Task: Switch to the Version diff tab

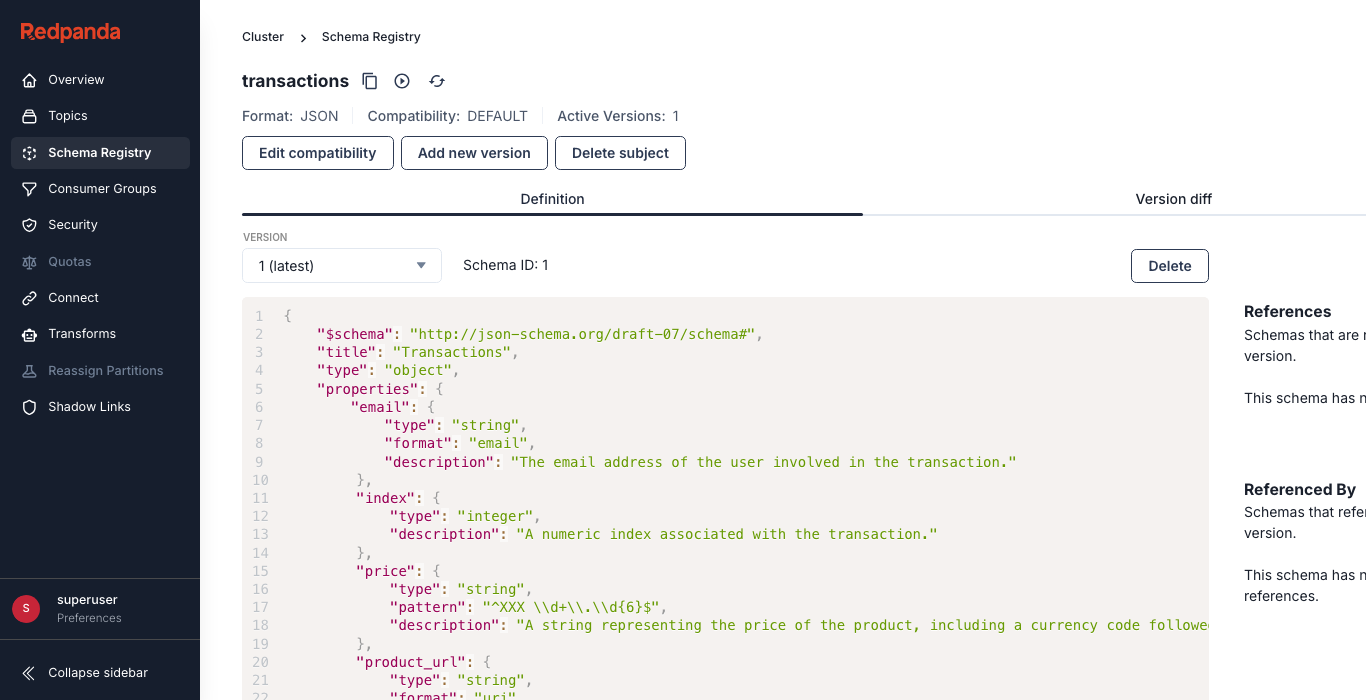Action: pyautogui.click(x=1173, y=199)
